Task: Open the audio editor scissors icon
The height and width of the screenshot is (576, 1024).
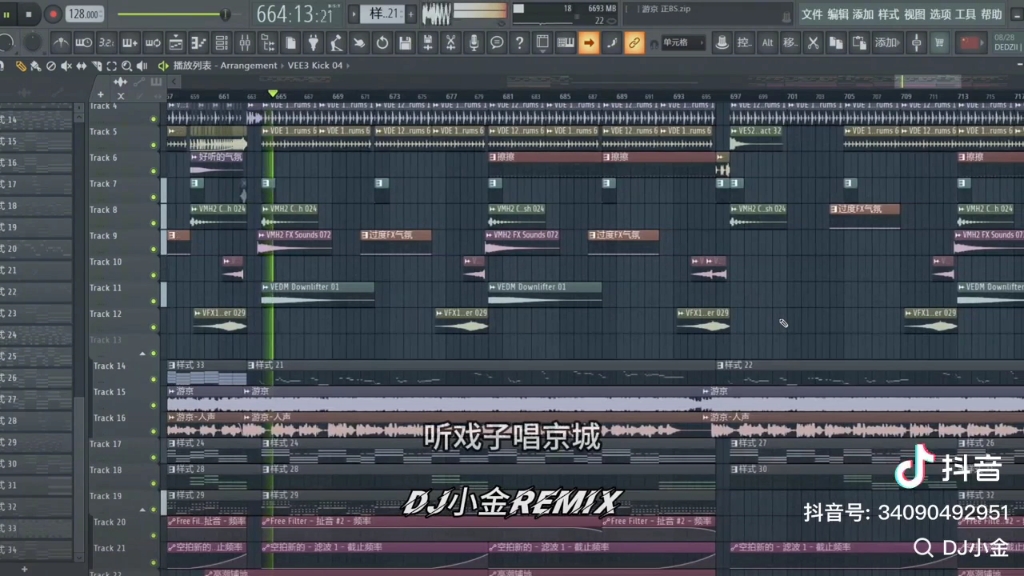Action: 451,43
